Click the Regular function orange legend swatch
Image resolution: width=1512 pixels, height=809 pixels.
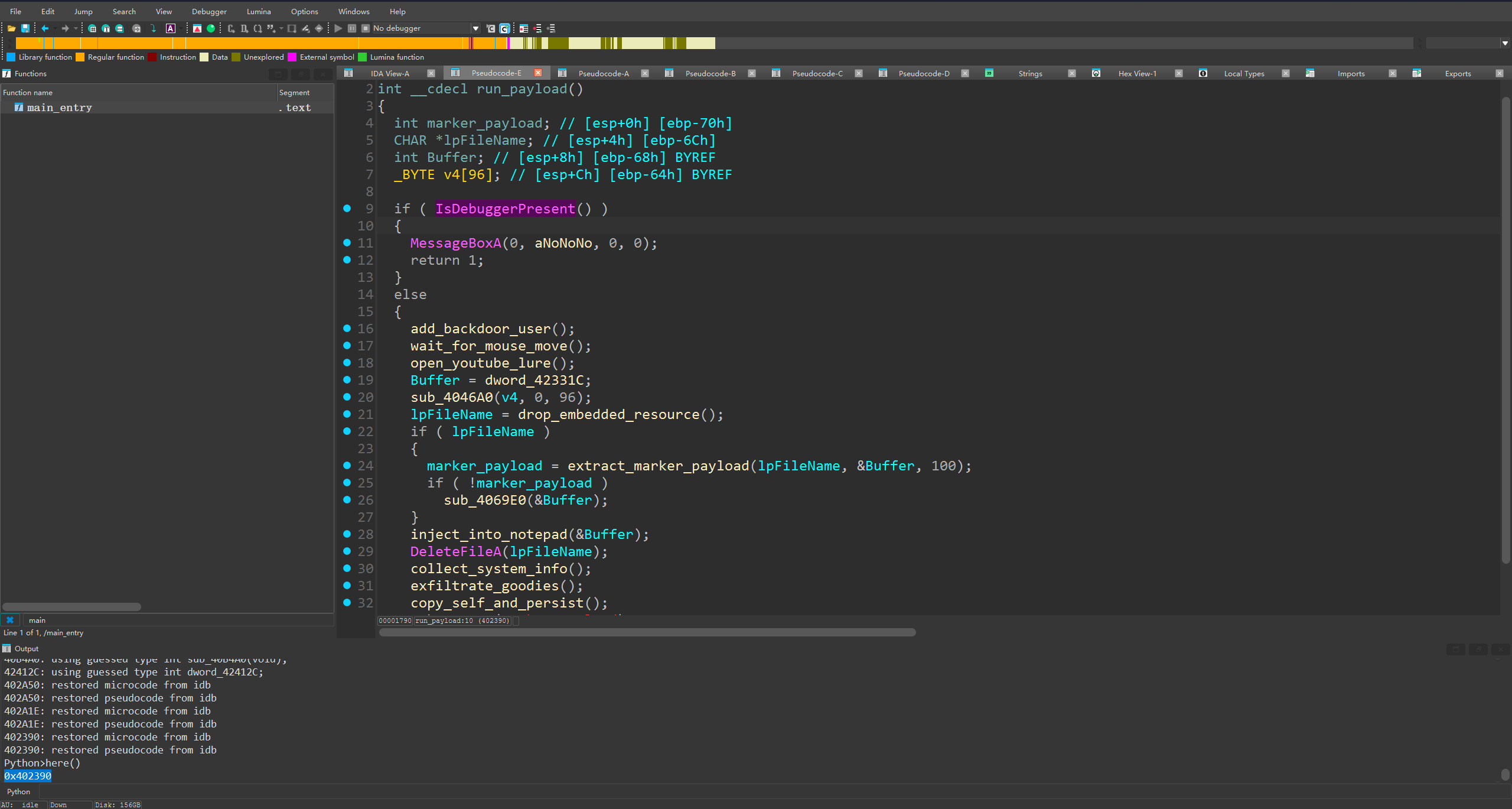[80, 57]
